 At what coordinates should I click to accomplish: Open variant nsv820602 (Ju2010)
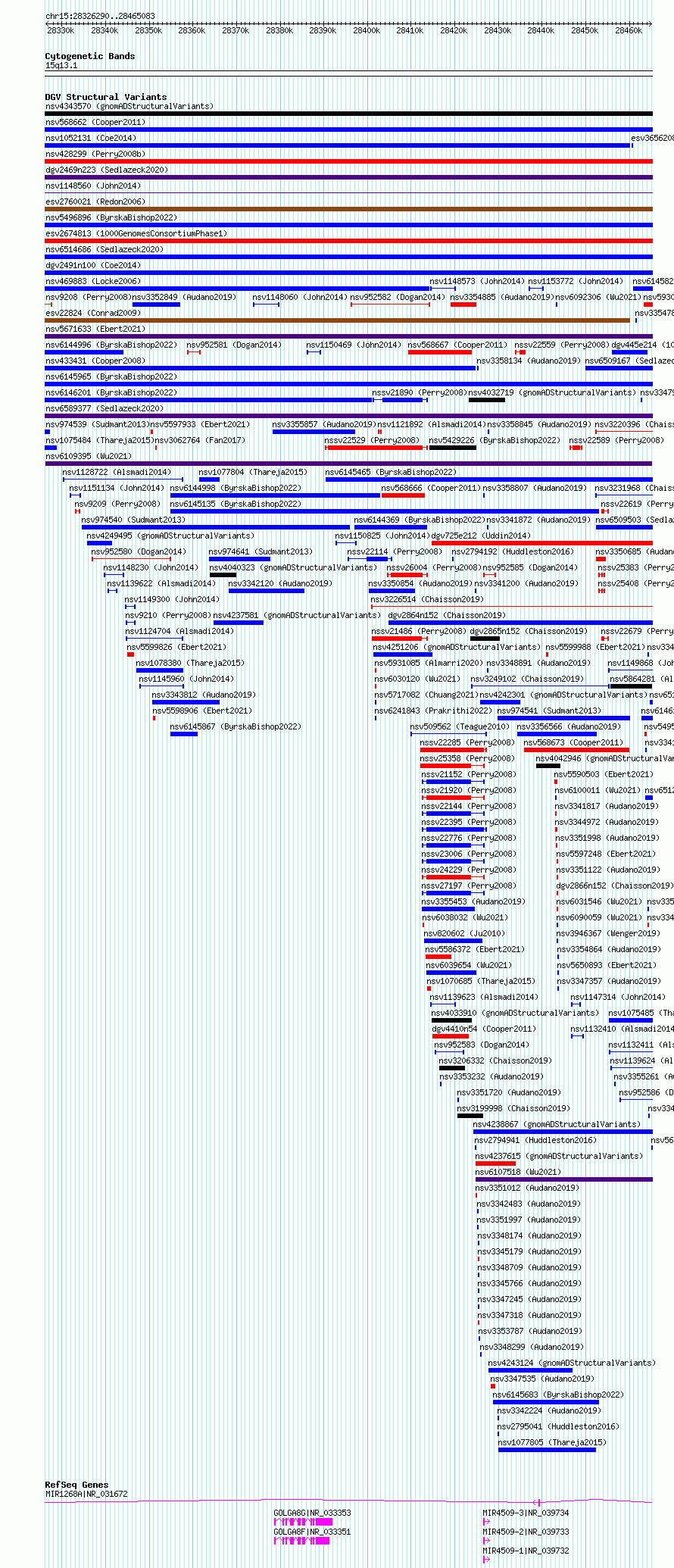pyautogui.click(x=464, y=933)
